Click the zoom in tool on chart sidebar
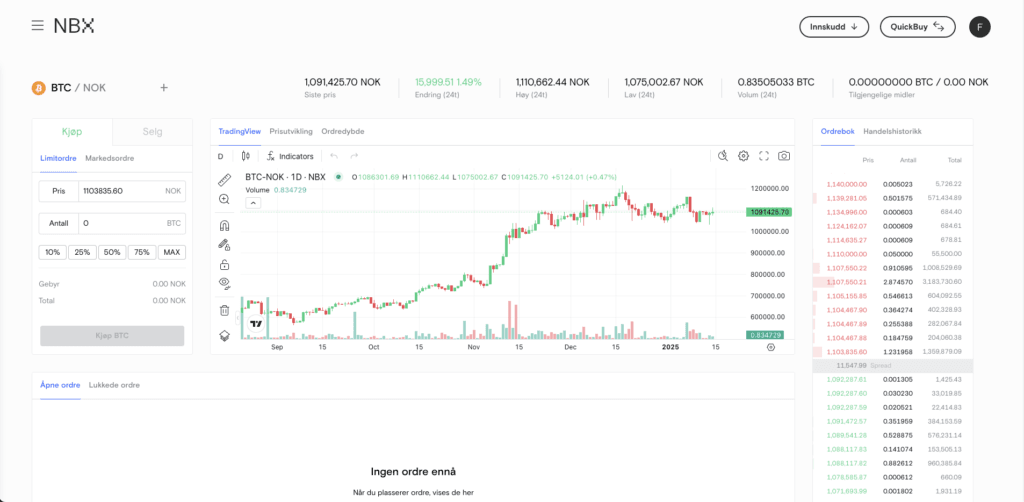The image size is (1024, 502). 224,200
